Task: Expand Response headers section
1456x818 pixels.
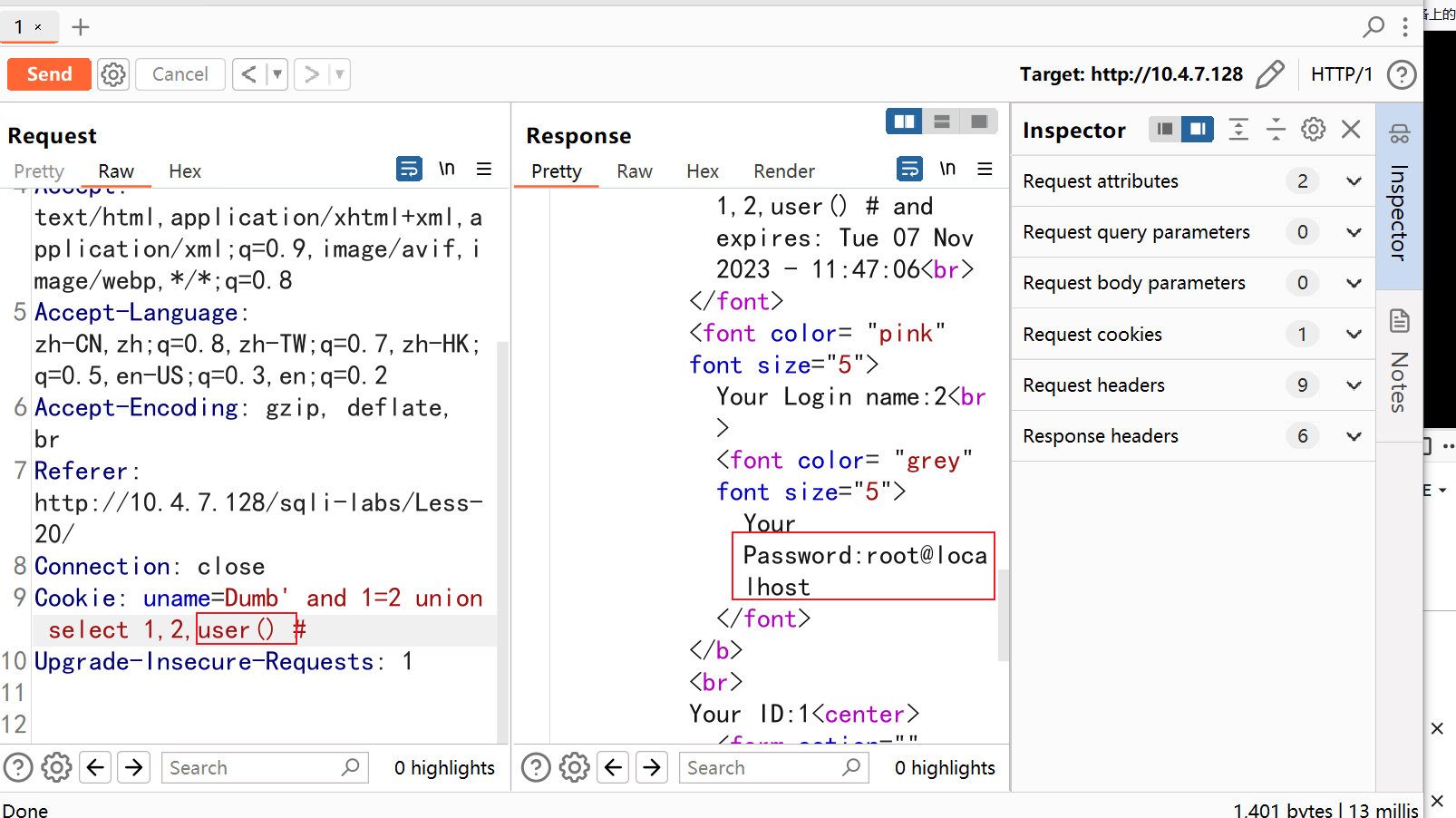Action: pyautogui.click(x=1193, y=436)
